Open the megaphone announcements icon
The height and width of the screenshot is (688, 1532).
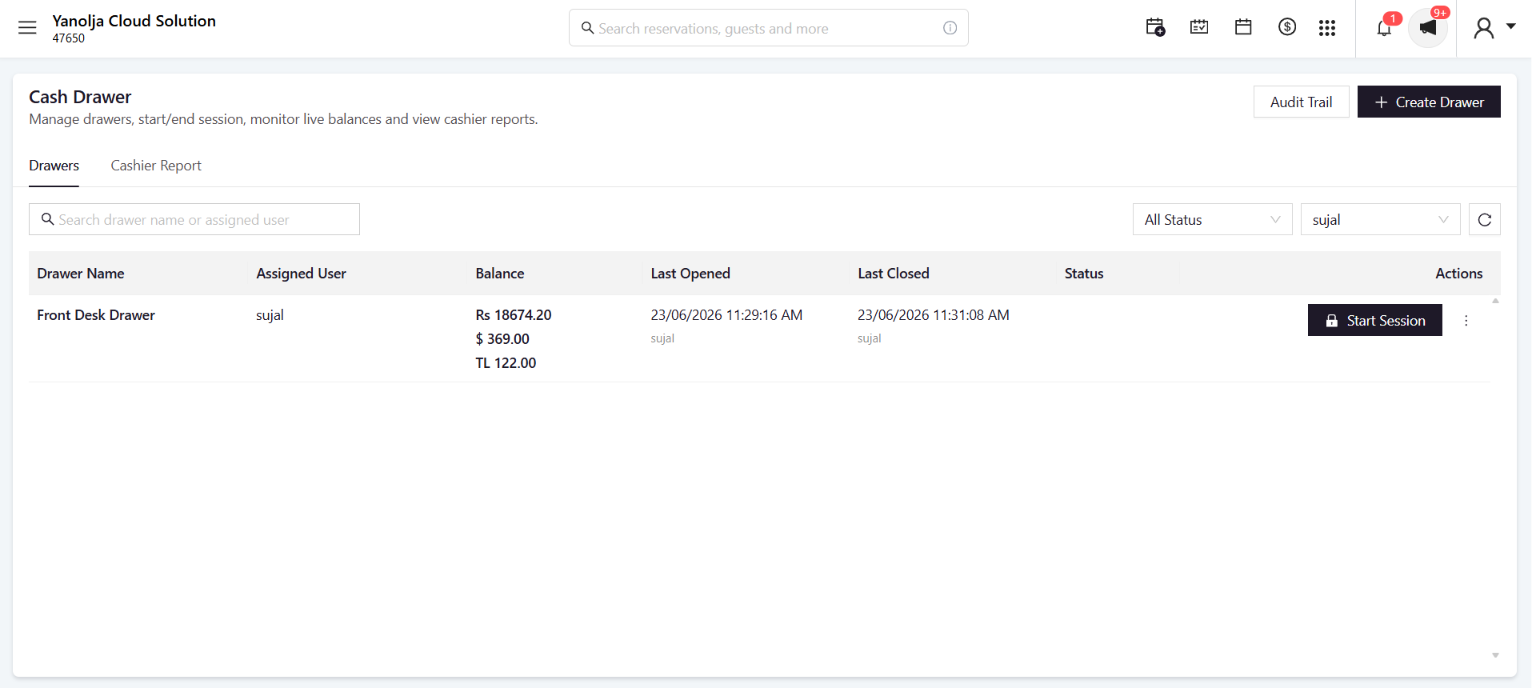tap(1428, 28)
